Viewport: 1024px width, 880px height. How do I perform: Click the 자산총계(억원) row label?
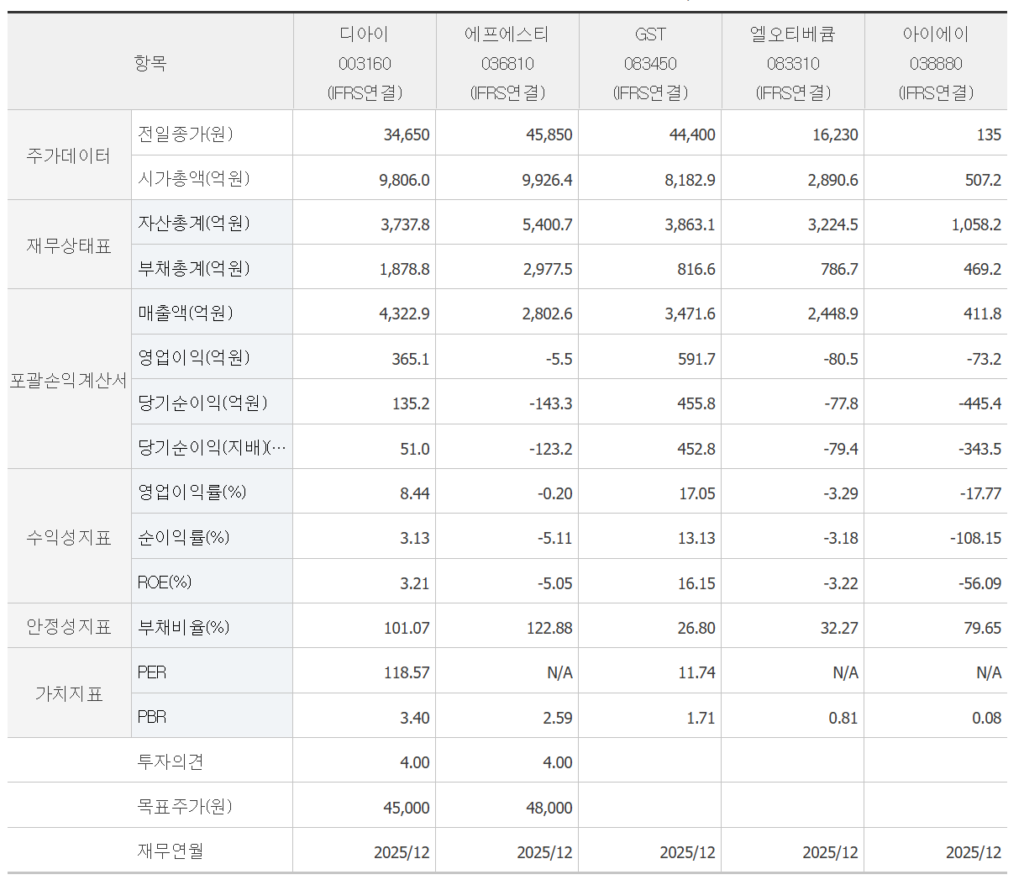point(194,223)
